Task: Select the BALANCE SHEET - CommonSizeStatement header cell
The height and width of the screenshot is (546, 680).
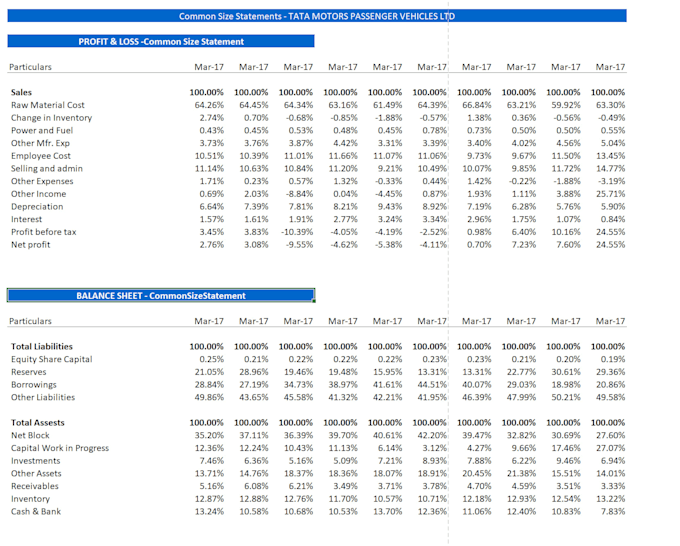Action: [x=161, y=296]
